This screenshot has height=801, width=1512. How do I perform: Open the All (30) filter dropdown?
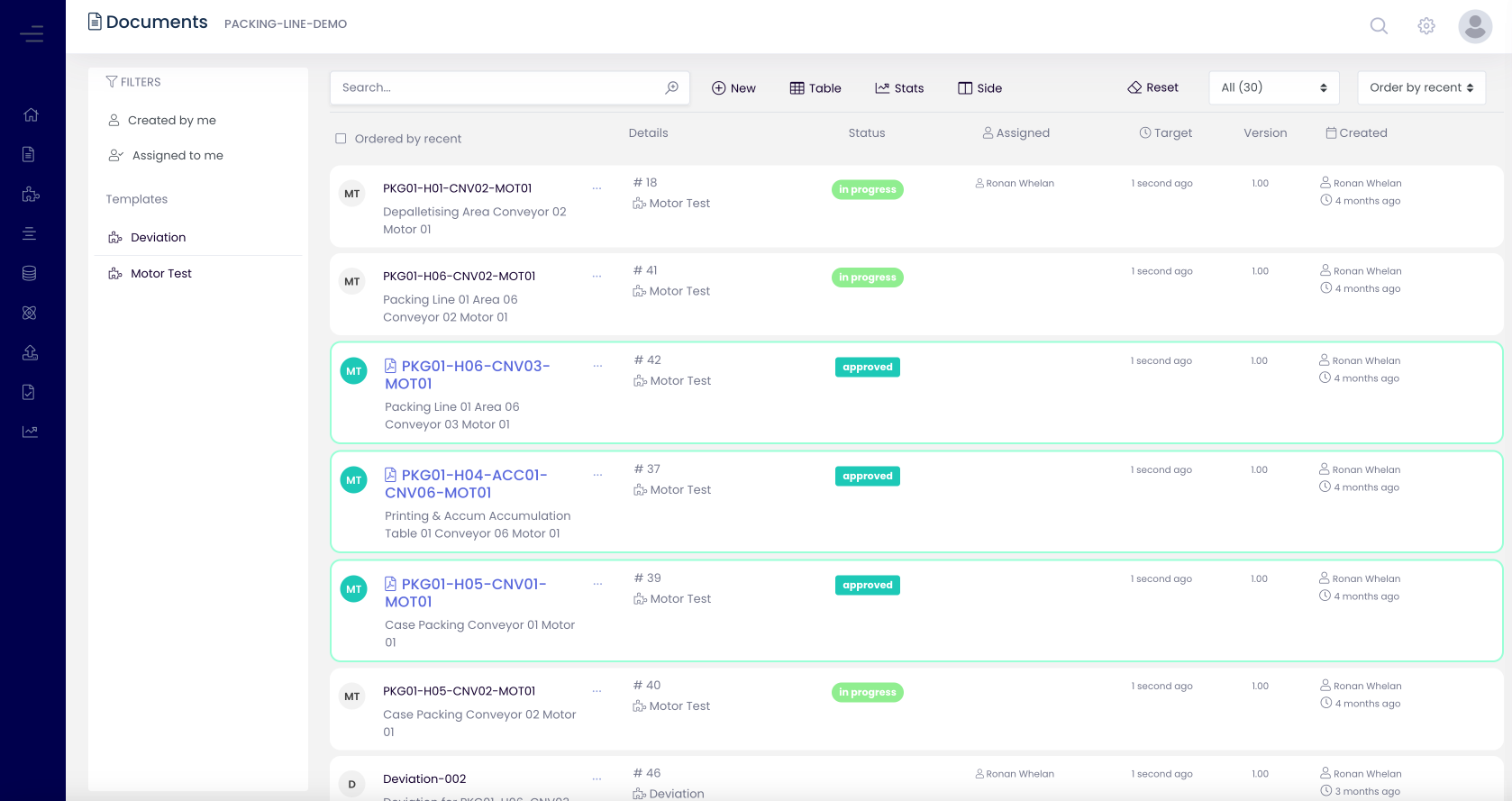click(1274, 87)
